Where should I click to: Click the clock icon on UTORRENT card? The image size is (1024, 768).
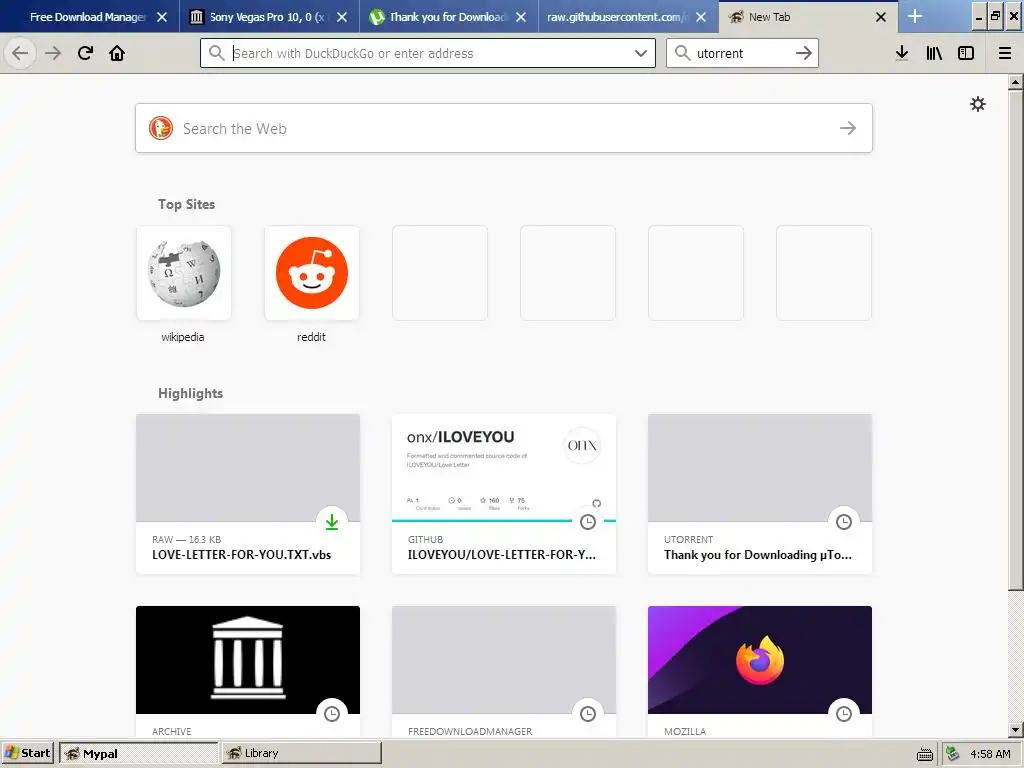click(x=844, y=522)
